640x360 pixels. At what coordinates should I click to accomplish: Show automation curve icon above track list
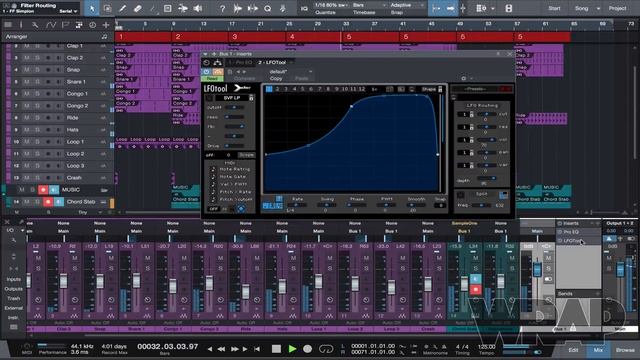[x=50, y=25]
